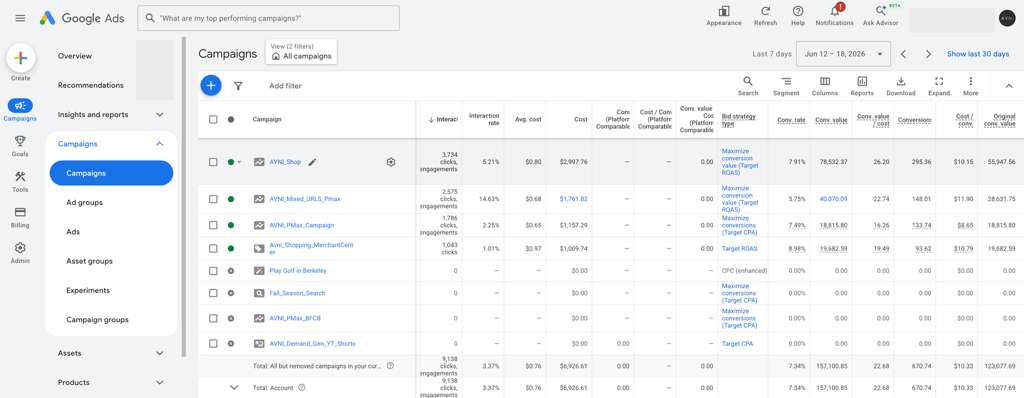This screenshot has height=398, width=1024.
Task: Open the account avatar menu
Action: click(x=1007, y=18)
